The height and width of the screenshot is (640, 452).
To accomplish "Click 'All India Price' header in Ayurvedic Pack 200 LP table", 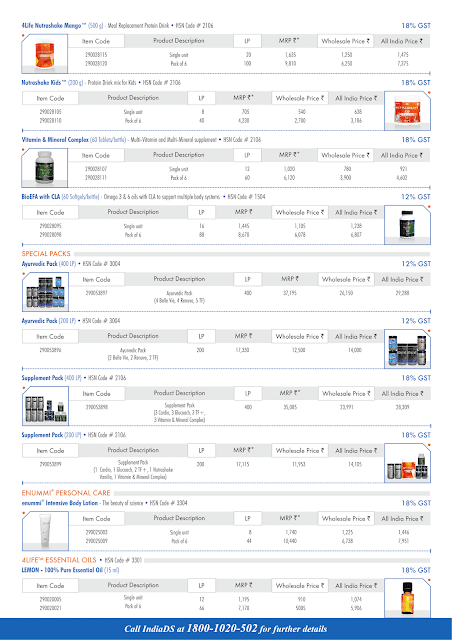I will click(x=356, y=337).
